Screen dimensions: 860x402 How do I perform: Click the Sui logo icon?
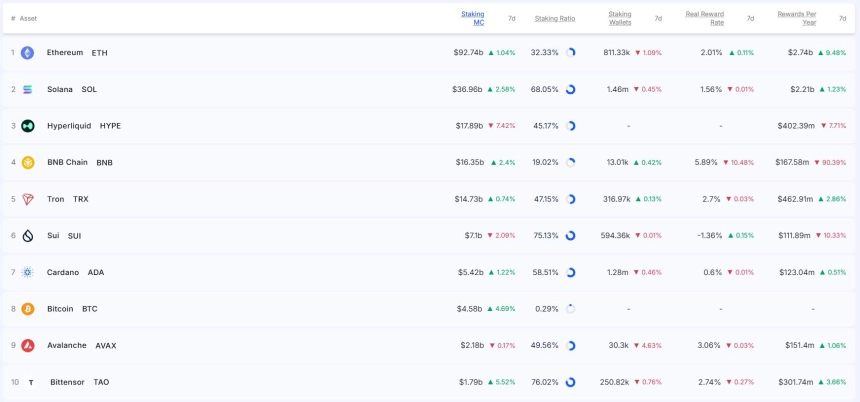27,236
